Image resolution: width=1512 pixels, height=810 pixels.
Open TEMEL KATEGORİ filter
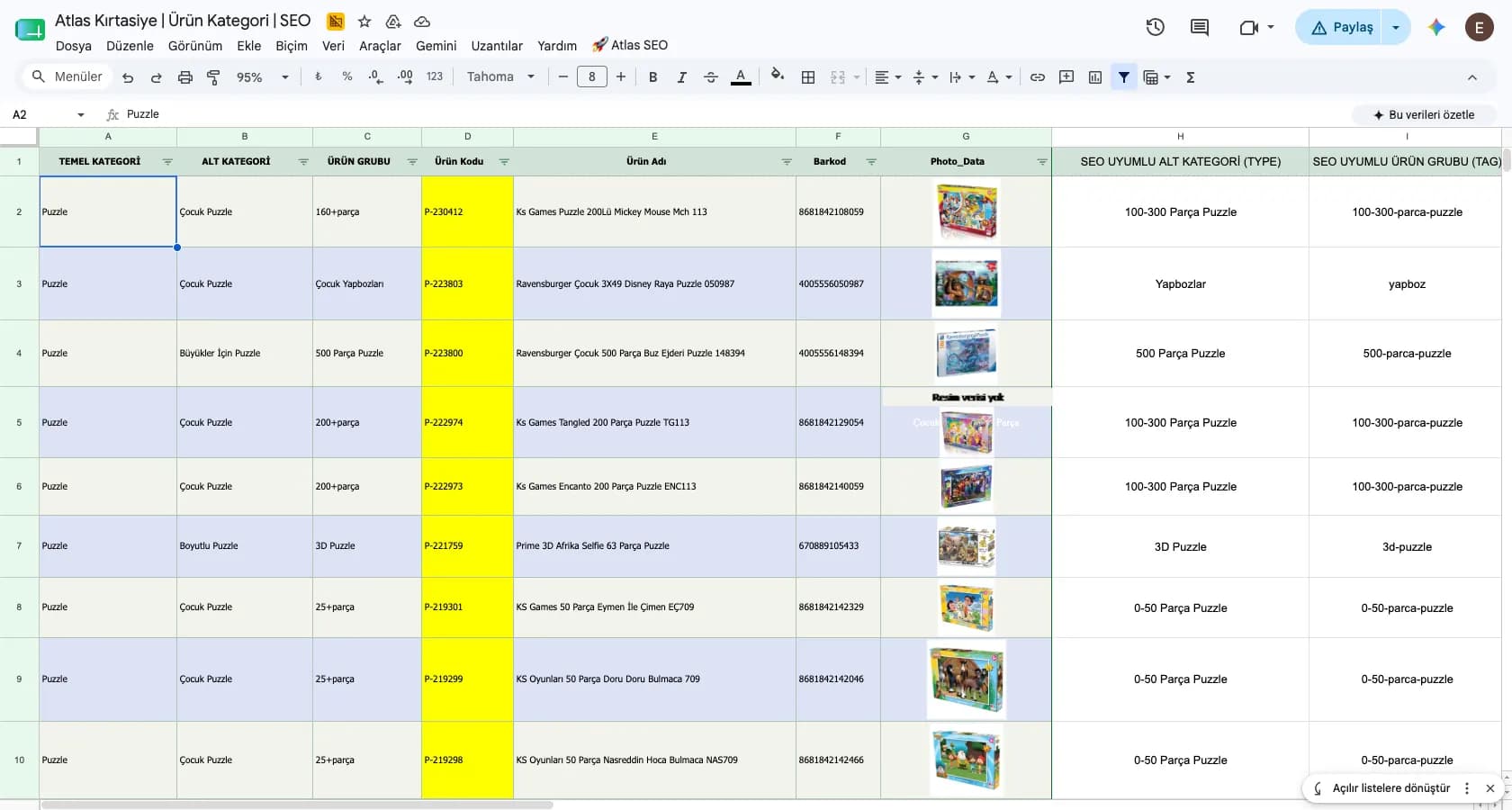(167, 162)
